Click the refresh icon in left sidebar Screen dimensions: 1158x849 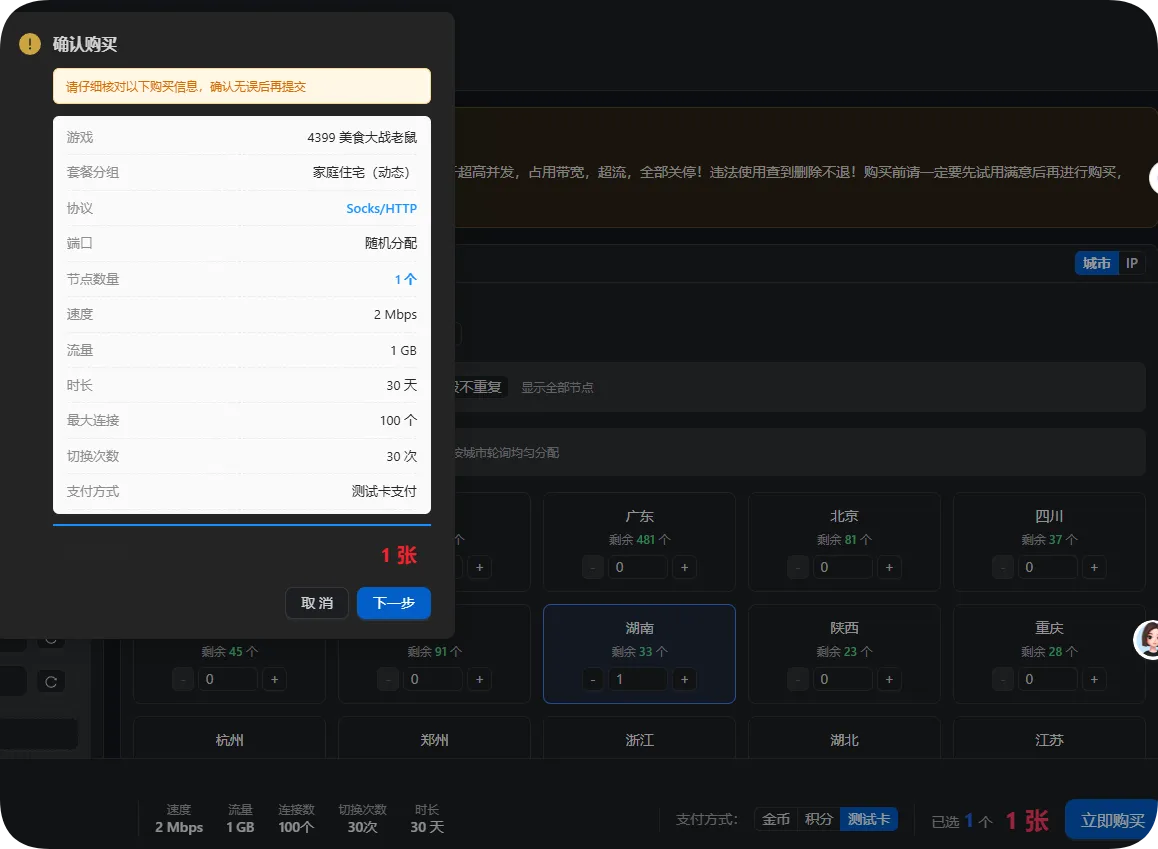pos(51,681)
